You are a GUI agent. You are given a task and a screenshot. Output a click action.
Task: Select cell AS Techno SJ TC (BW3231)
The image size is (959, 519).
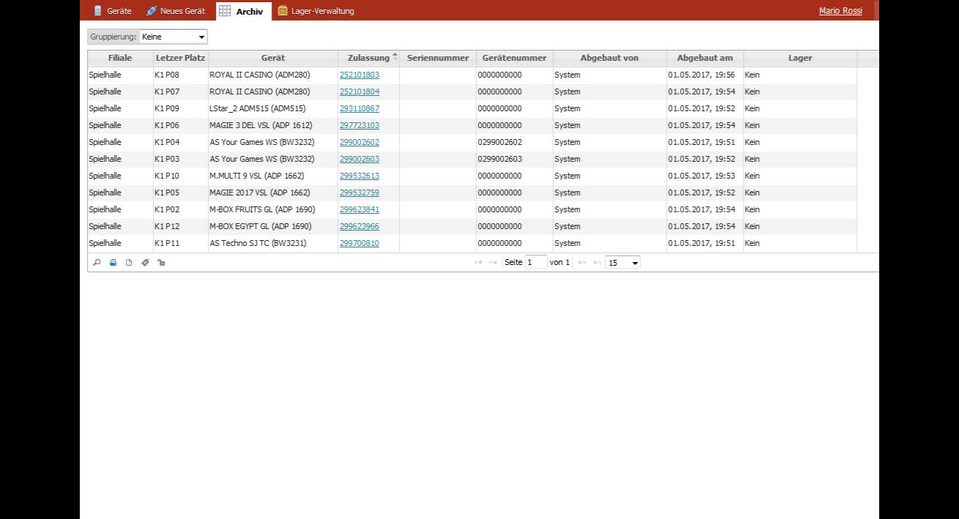[273, 243]
